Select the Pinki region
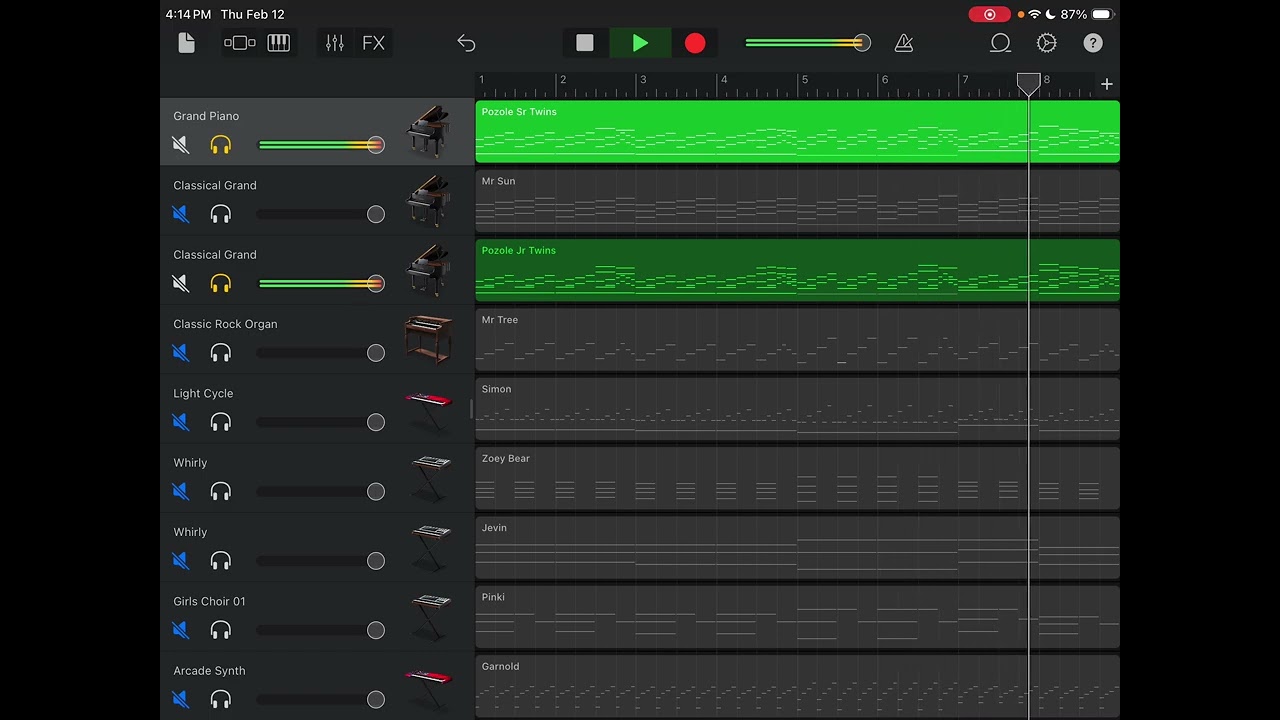Screen dimensions: 1280x720 pos(797,617)
